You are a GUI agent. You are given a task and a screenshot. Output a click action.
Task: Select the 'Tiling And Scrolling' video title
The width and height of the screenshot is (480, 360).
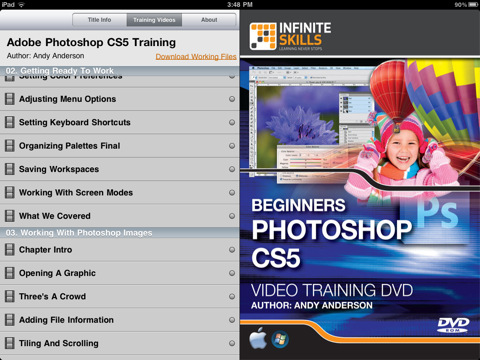point(59,343)
